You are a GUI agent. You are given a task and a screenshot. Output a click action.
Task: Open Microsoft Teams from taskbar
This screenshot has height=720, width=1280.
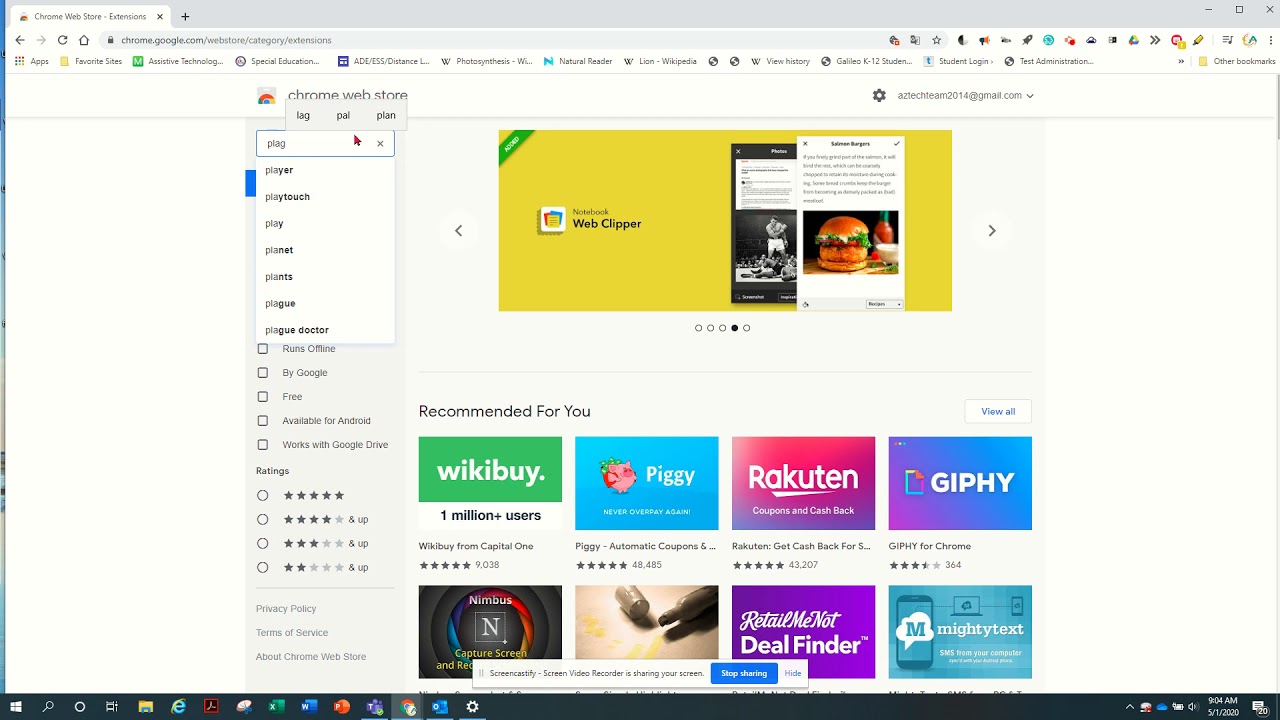point(374,707)
